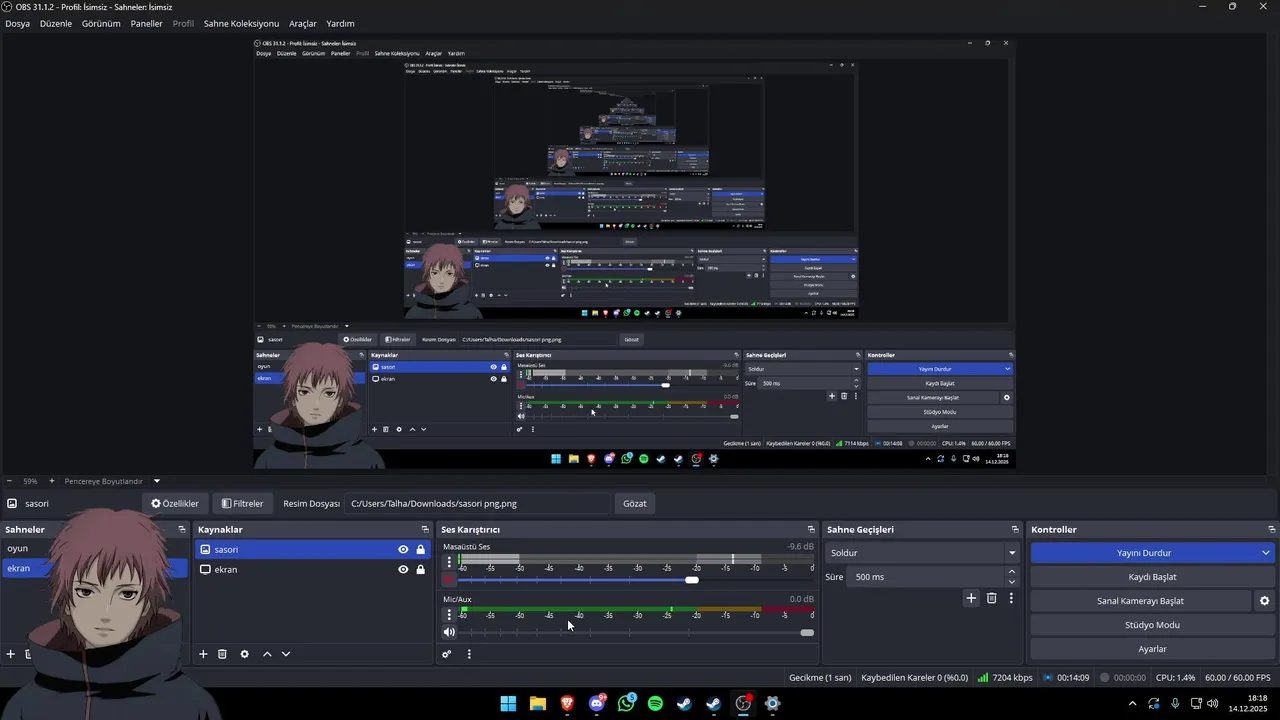The height and width of the screenshot is (720, 1280).
Task: Open the Pencereye Boyutlandır scaling dropdown
Action: (x=111, y=481)
